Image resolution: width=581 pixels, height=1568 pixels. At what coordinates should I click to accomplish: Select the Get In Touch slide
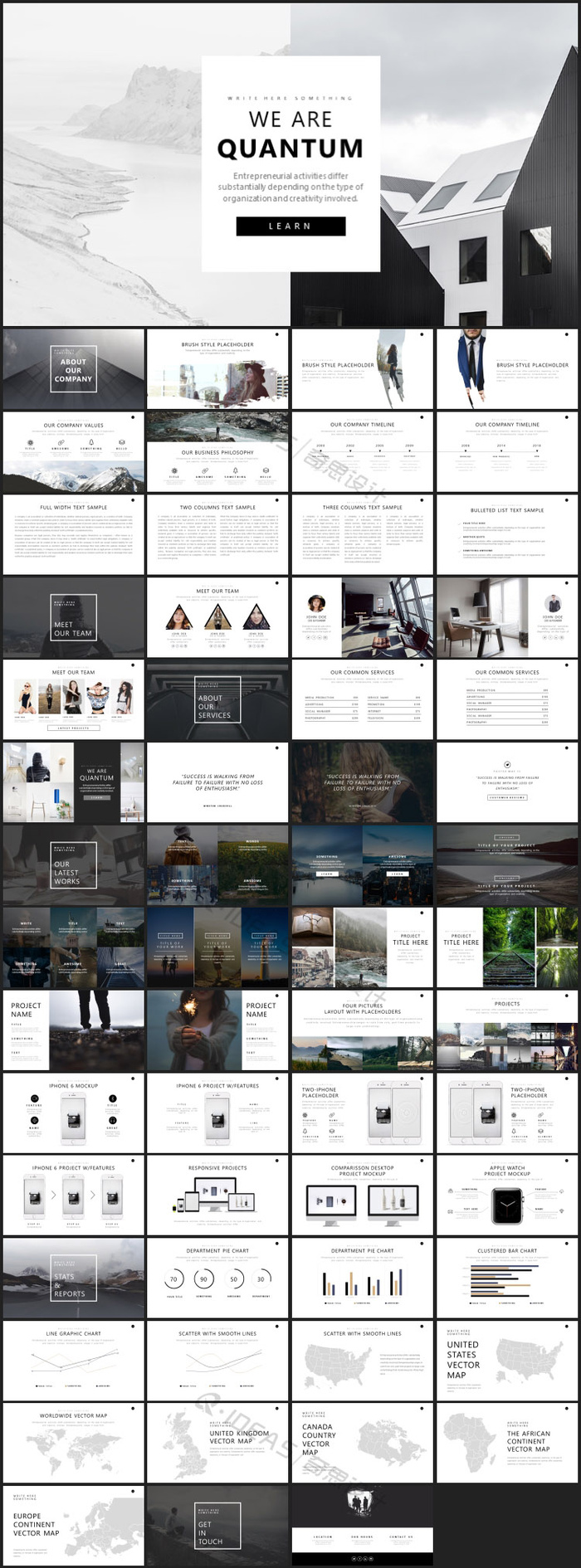click(x=217, y=1525)
